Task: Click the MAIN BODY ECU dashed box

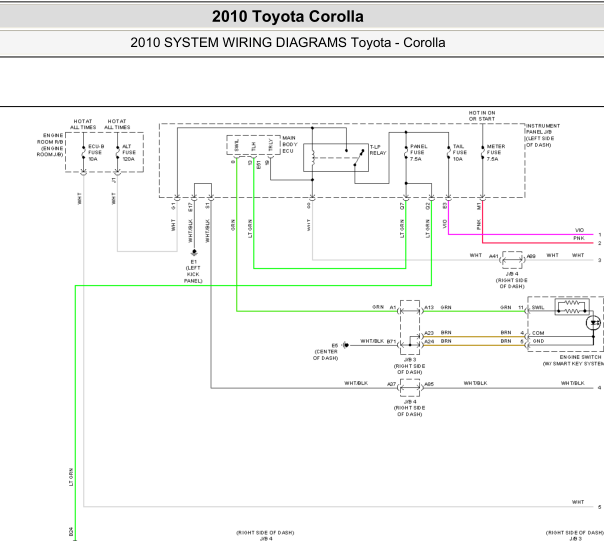Action: point(253,145)
